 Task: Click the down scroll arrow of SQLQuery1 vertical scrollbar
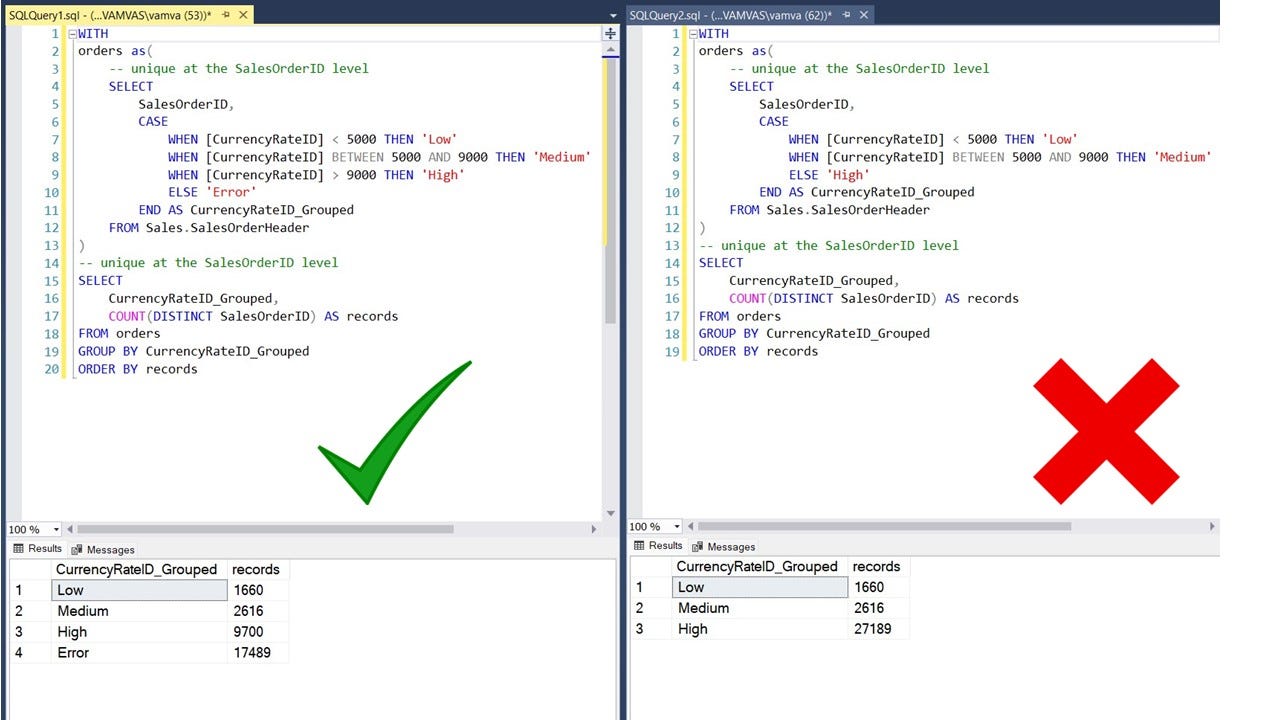point(610,514)
